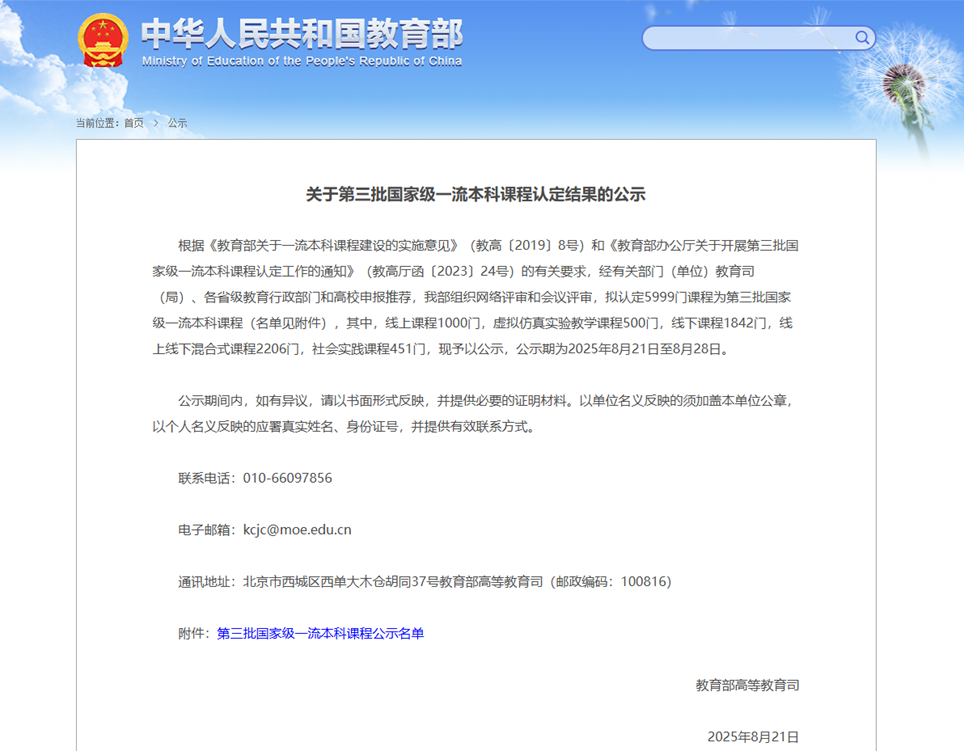Click the 中华人民共和国教育部 site title
The width and height of the screenshot is (964, 751).
tap(301, 33)
